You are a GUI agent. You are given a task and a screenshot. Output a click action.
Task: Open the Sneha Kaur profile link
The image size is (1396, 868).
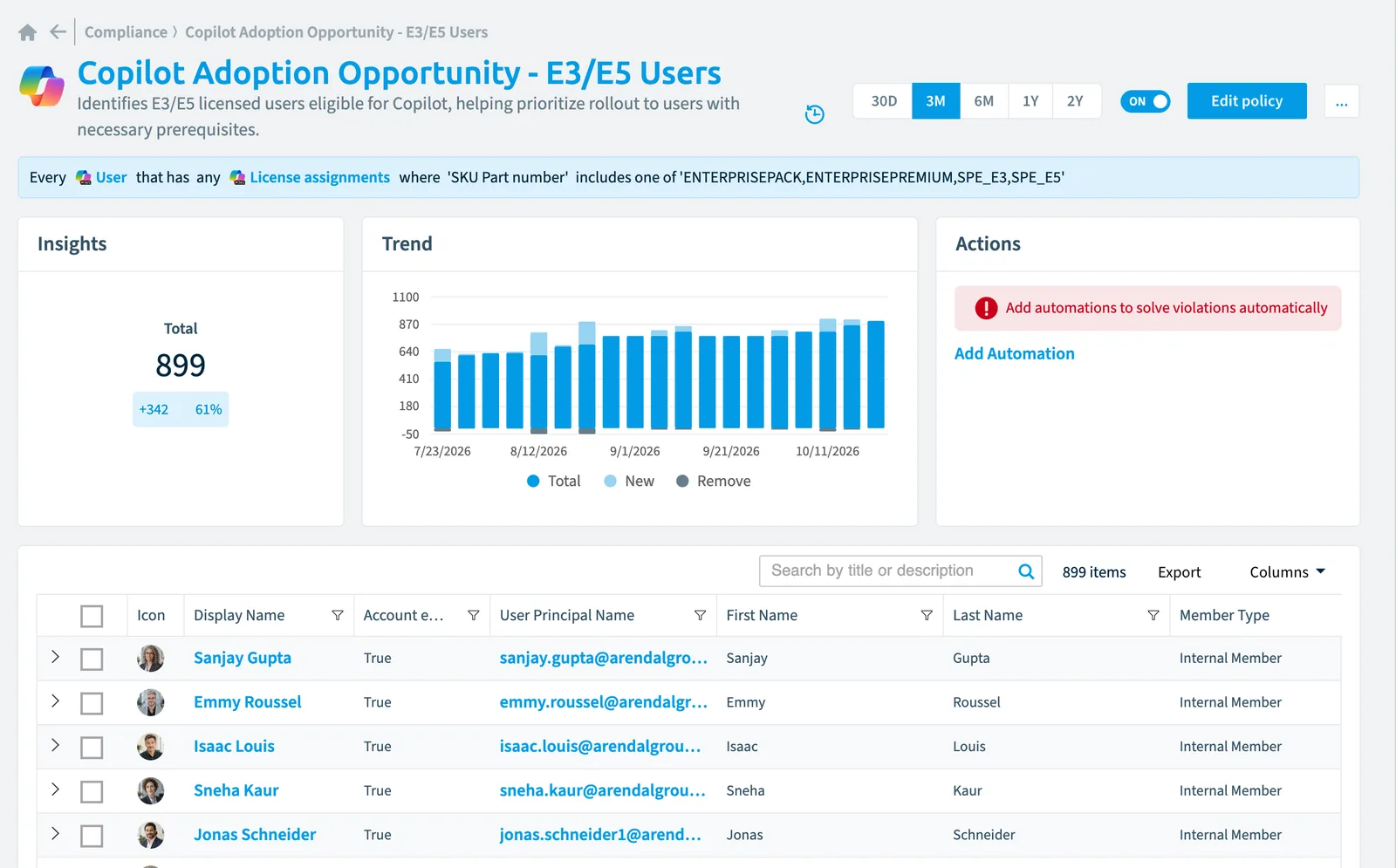[x=236, y=791]
